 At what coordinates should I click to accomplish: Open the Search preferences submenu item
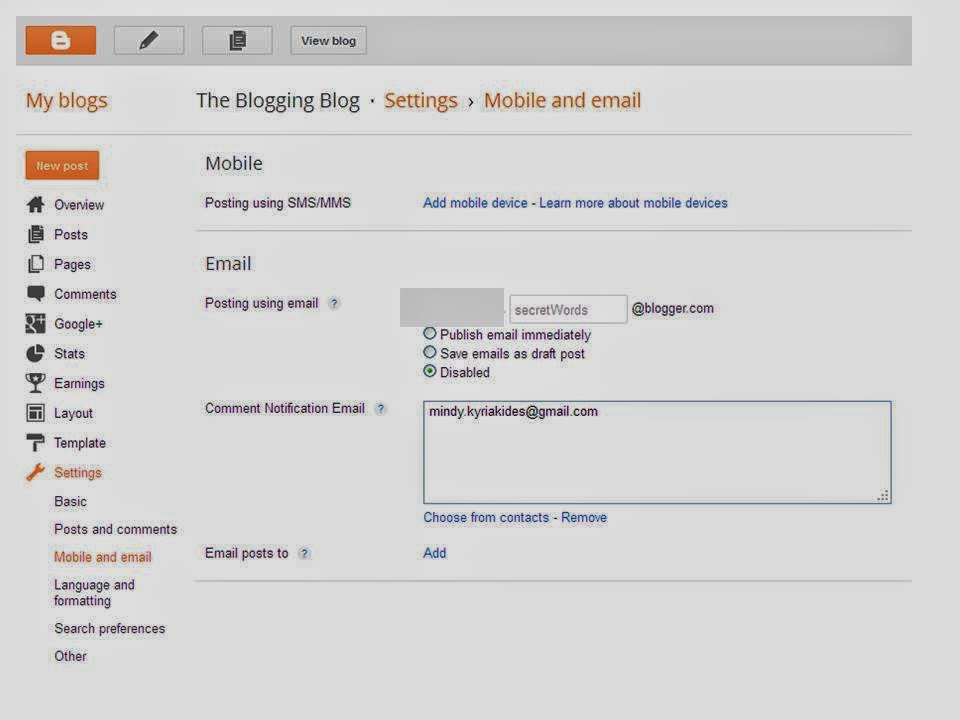110,629
